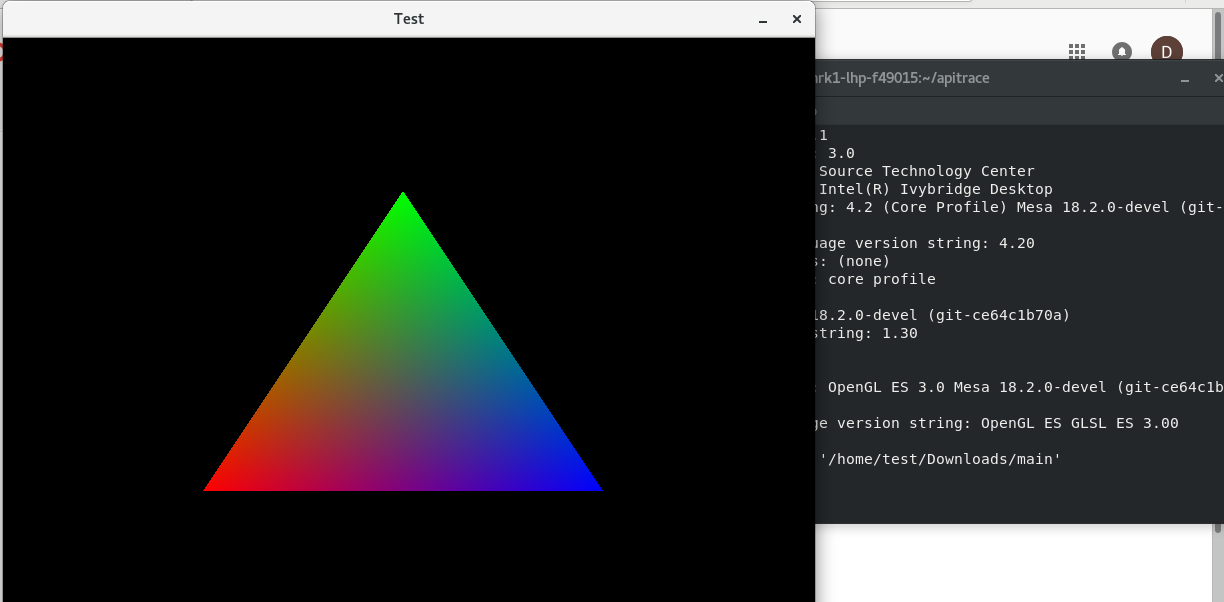Click the 'Source Technology Center' terminal line

[926, 171]
